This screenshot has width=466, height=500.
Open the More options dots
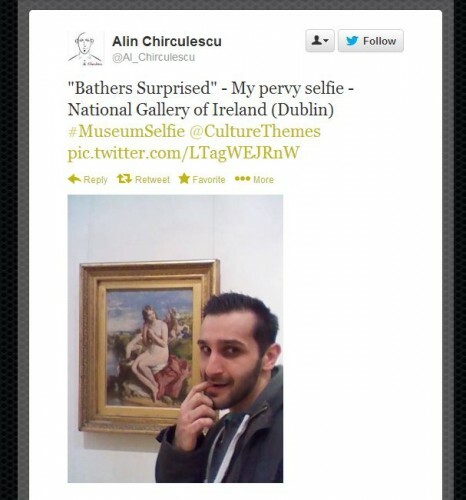click(x=242, y=179)
